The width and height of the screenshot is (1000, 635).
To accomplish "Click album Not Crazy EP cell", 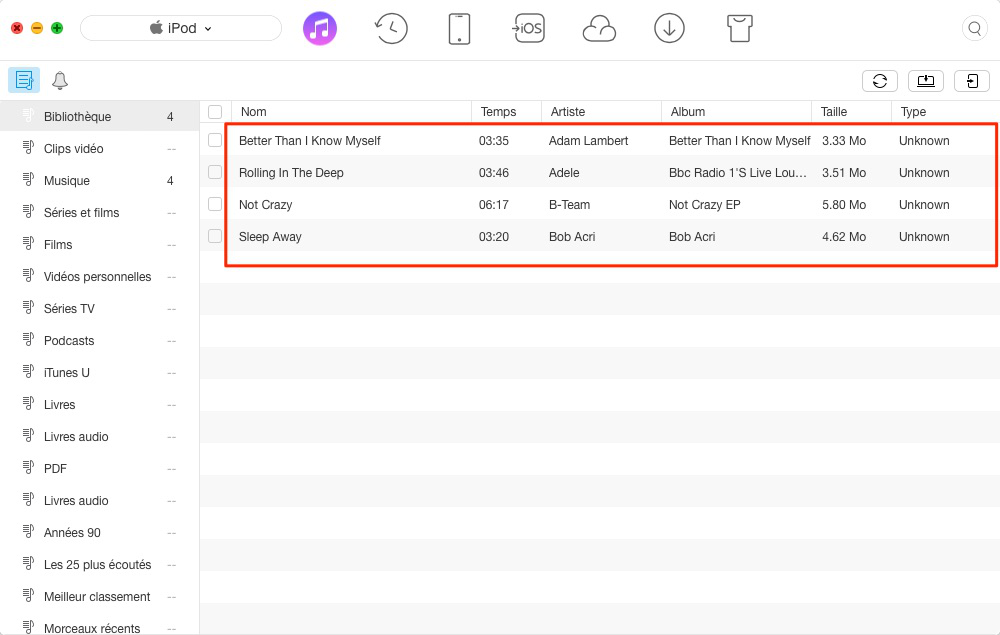I will tap(704, 204).
